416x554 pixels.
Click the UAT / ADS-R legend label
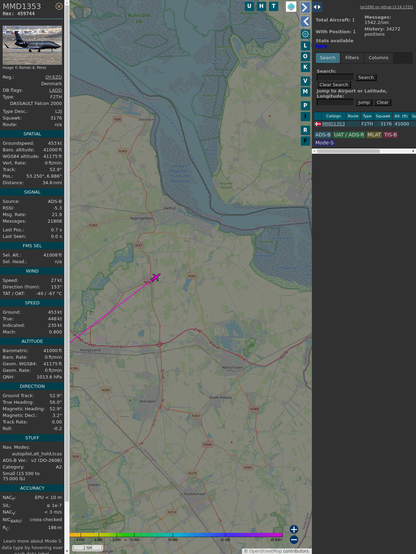[x=349, y=135]
